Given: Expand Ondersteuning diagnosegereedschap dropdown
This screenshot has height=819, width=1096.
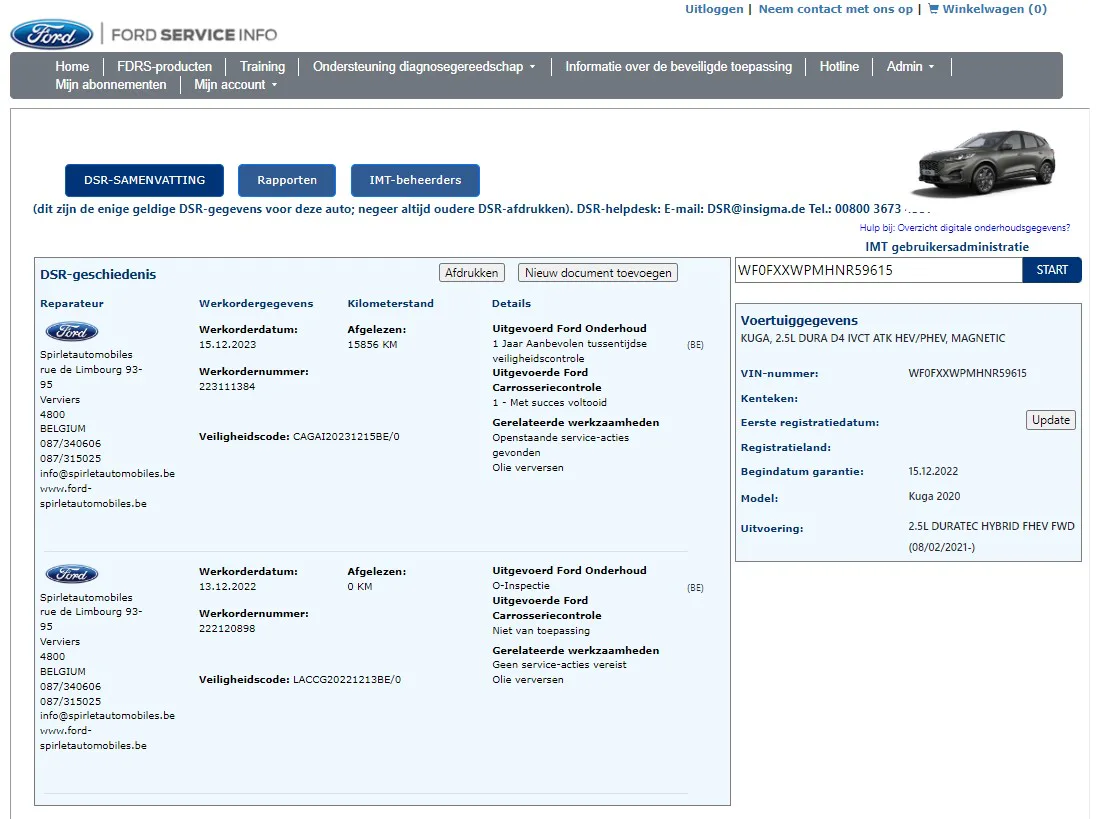Looking at the screenshot, I should coord(424,66).
